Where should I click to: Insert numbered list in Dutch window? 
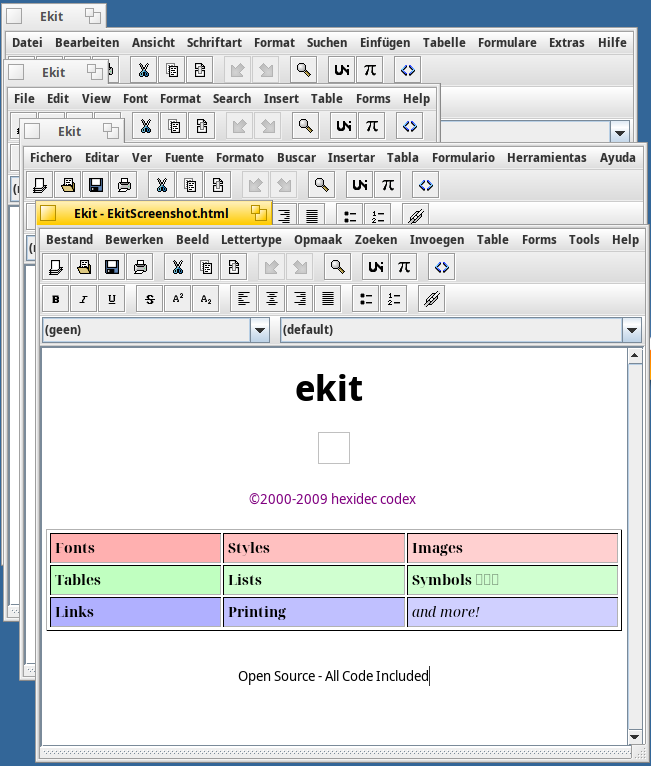394,299
